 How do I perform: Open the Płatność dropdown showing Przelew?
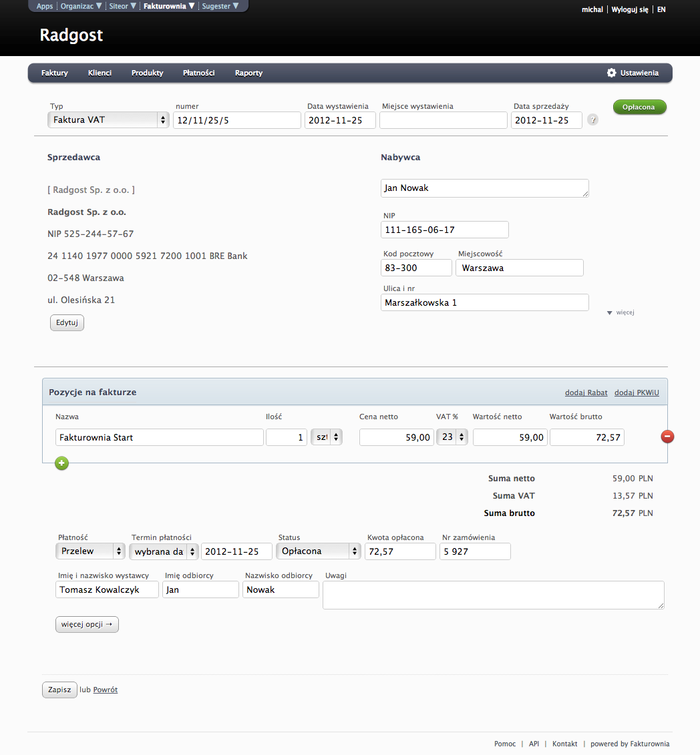click(x=90, y=551)
